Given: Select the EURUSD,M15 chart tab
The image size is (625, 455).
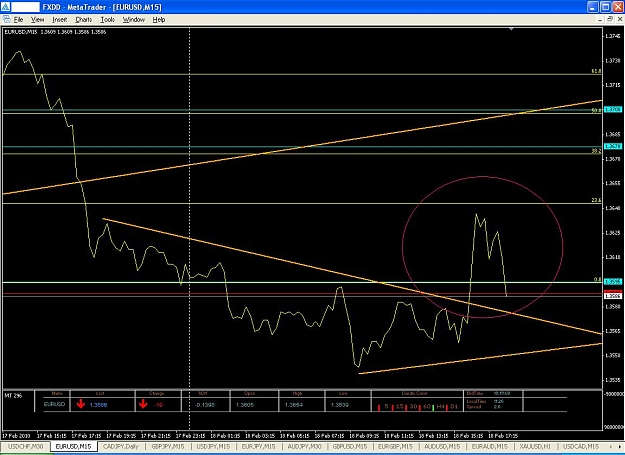Looking at the screenshot, I should [x=74, y=446].
